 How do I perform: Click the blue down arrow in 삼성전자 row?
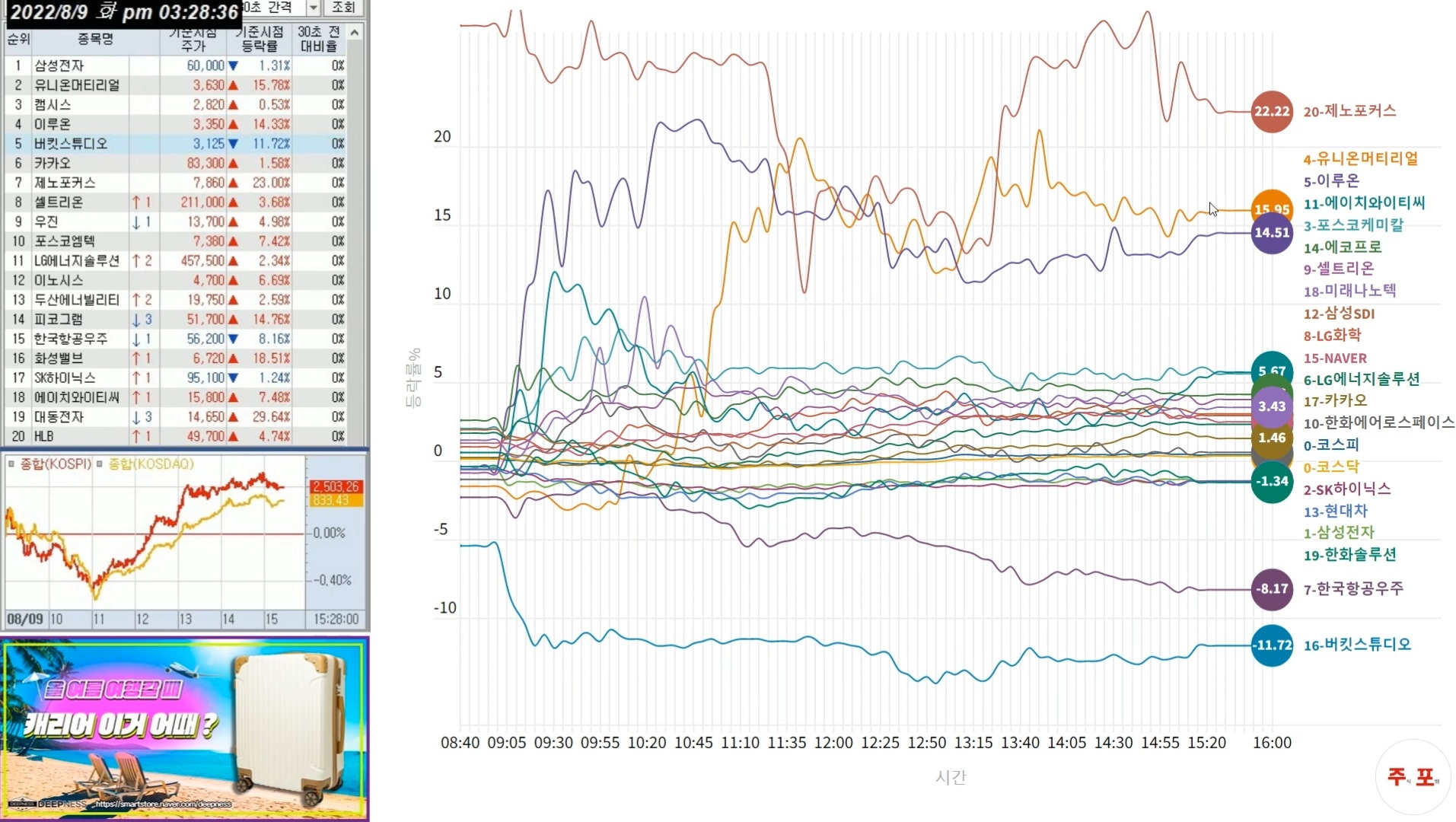point(233,66)
